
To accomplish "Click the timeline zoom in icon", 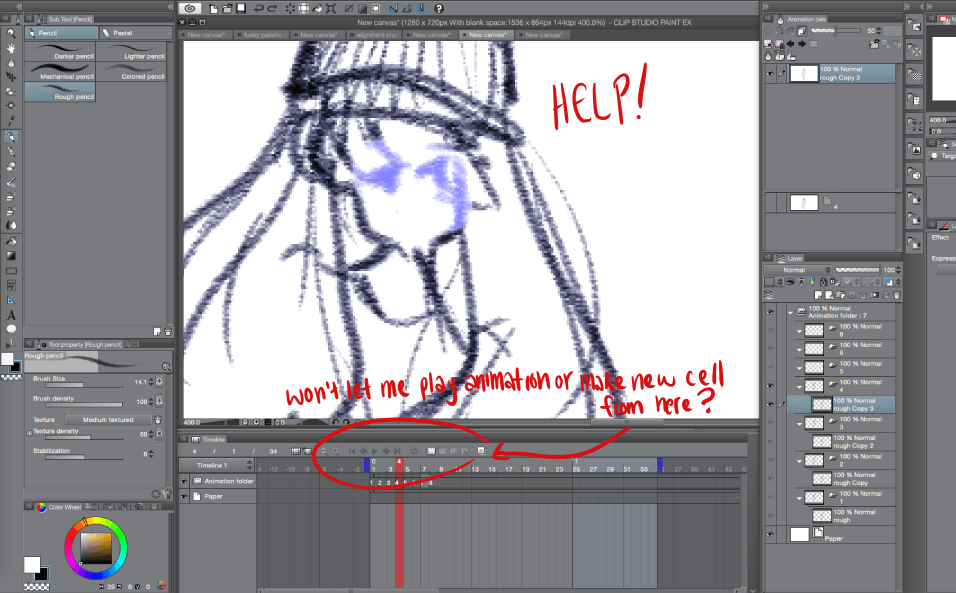I will pos(335,451).
